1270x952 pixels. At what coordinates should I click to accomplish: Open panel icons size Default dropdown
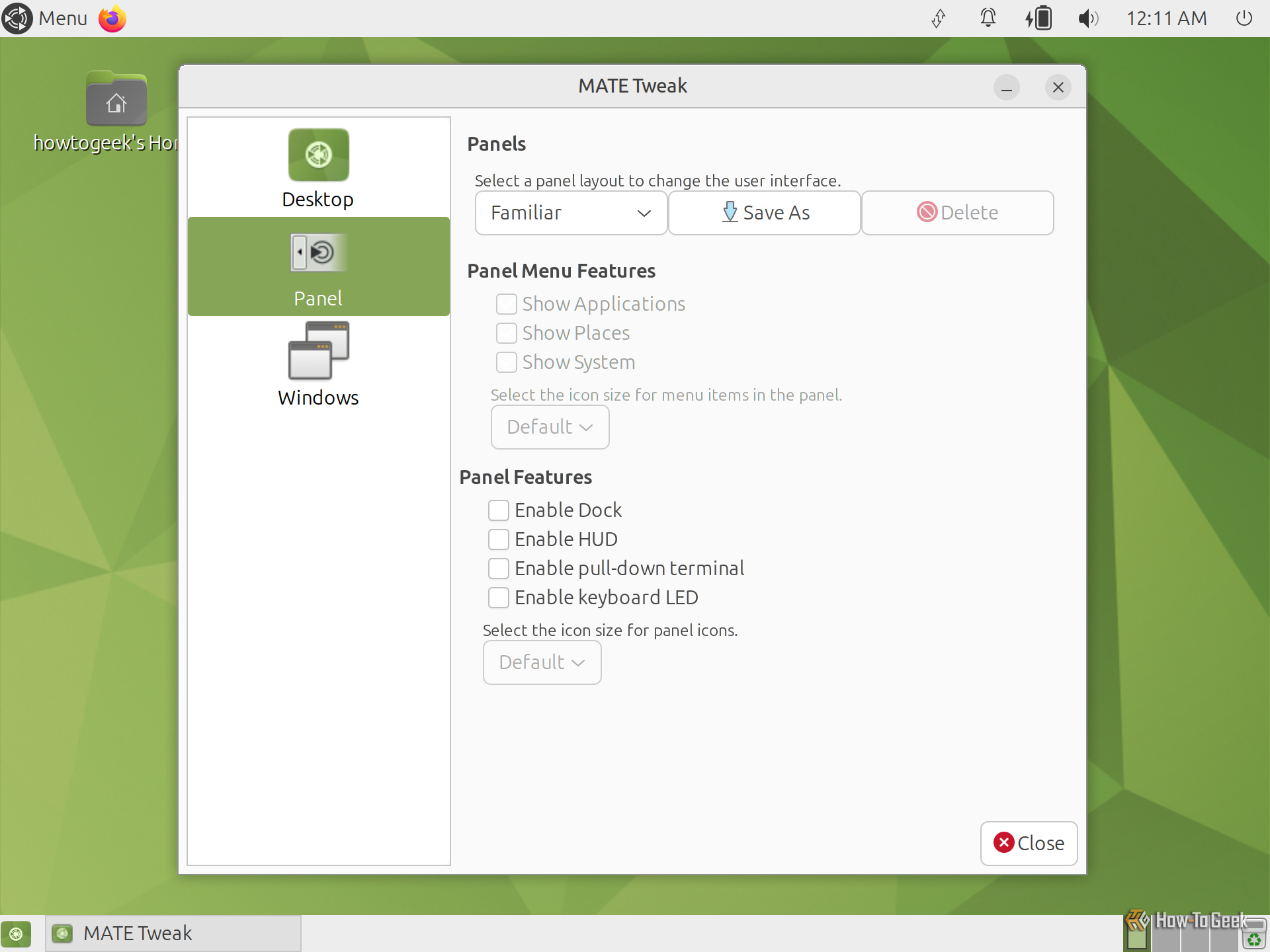point(542,662)
